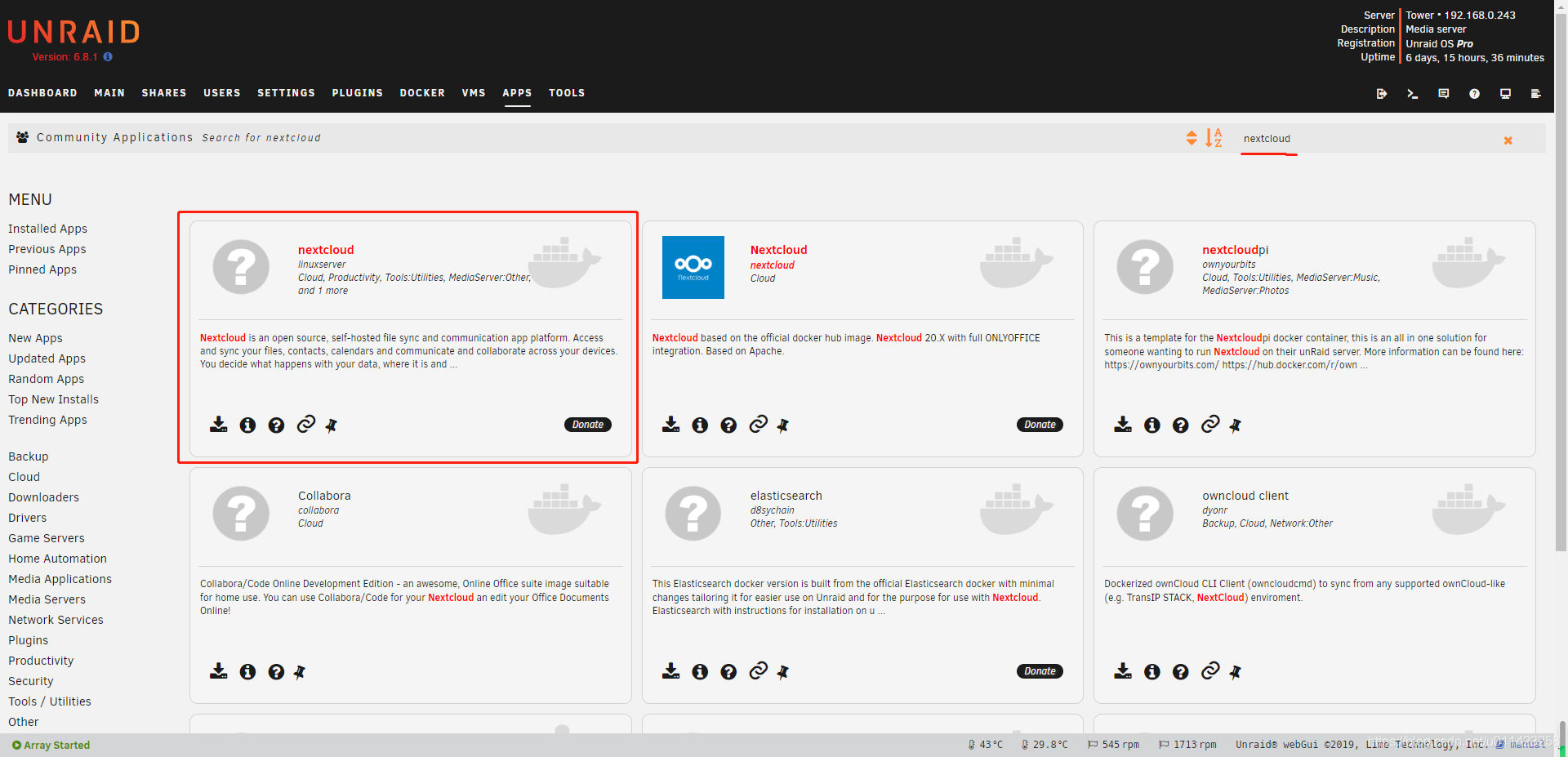Screen dimensions: 1568x757
Task: Click the Unraid logo
Action: coord(73,33)
